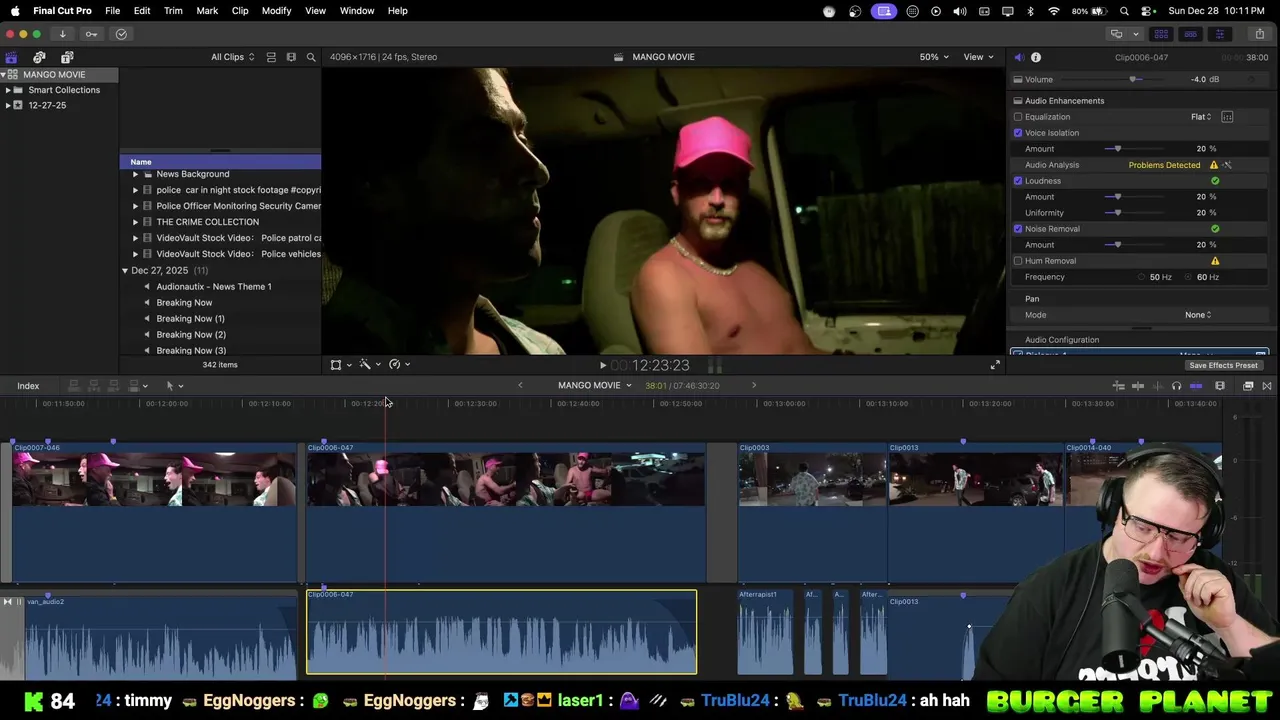Open the Pan Mode None dropdown
1280x720 pixels.
1198,315
